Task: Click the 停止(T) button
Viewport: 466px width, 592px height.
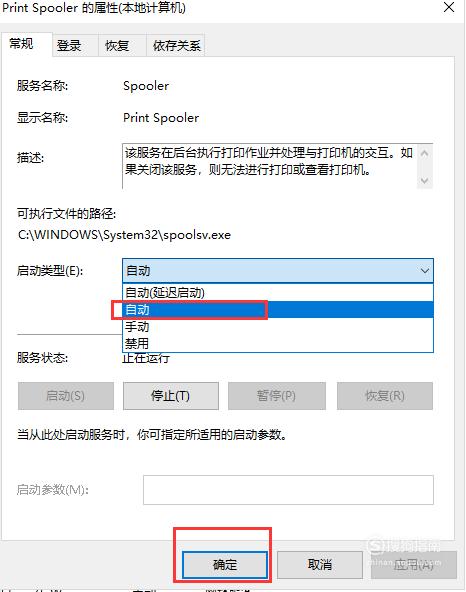Action: (x=171, y=396)
